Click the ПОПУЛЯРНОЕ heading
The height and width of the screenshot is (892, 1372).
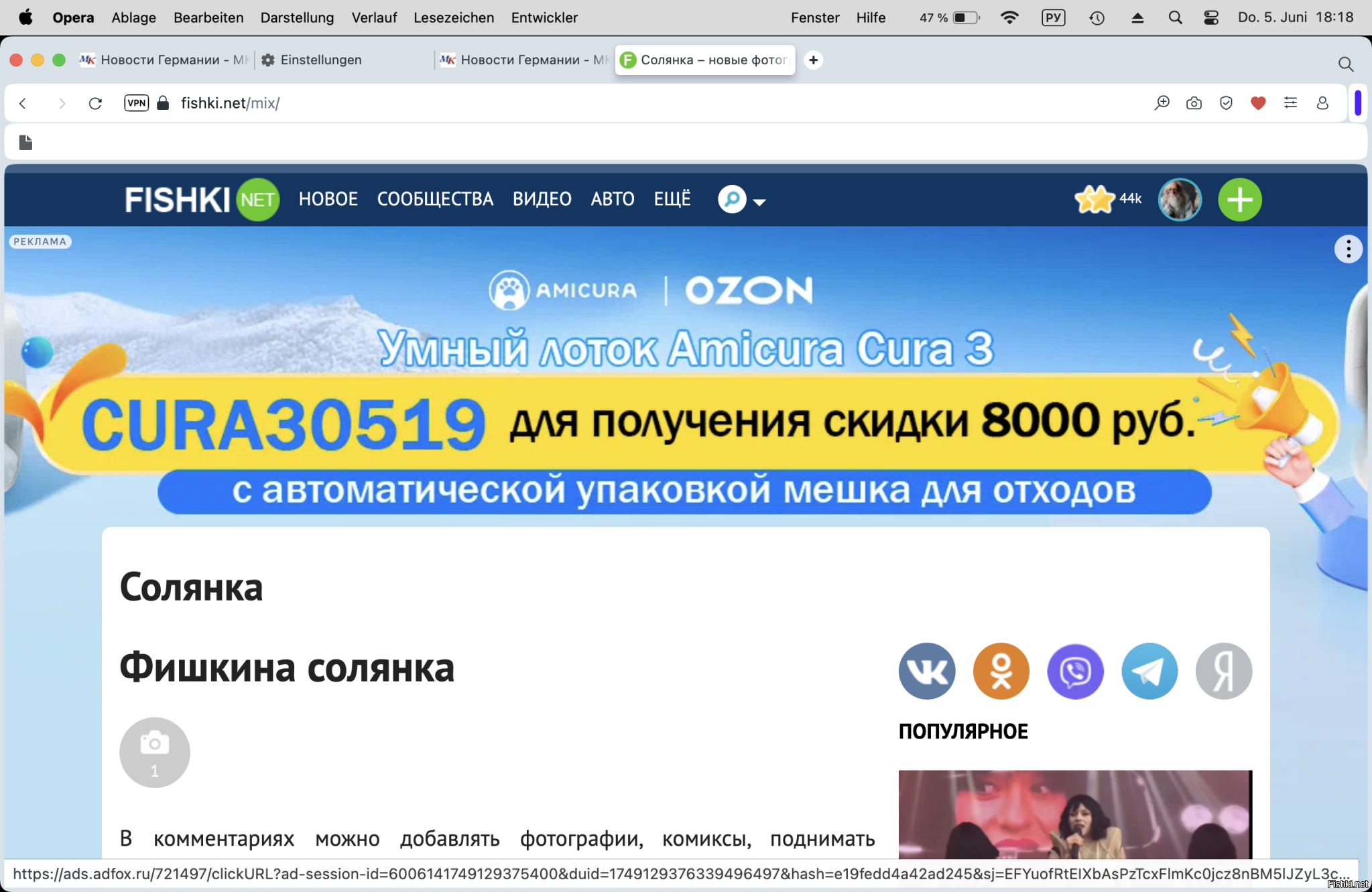pos(963,731)
